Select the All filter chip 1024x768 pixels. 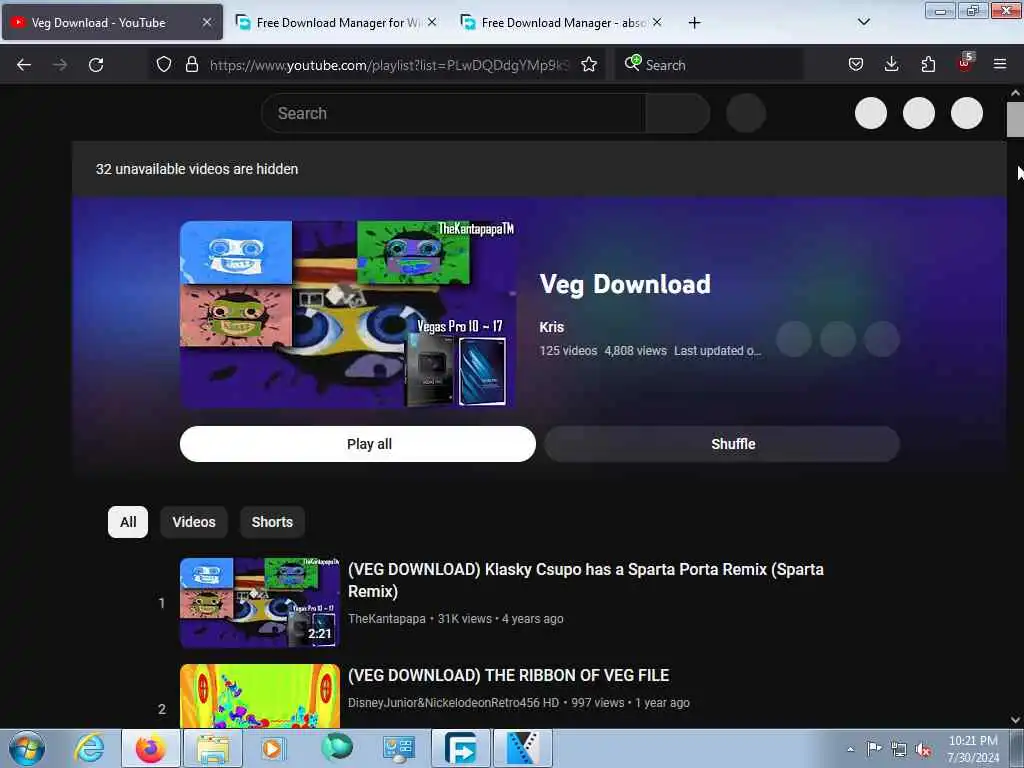pyautogui.click(x=128, y=522)
